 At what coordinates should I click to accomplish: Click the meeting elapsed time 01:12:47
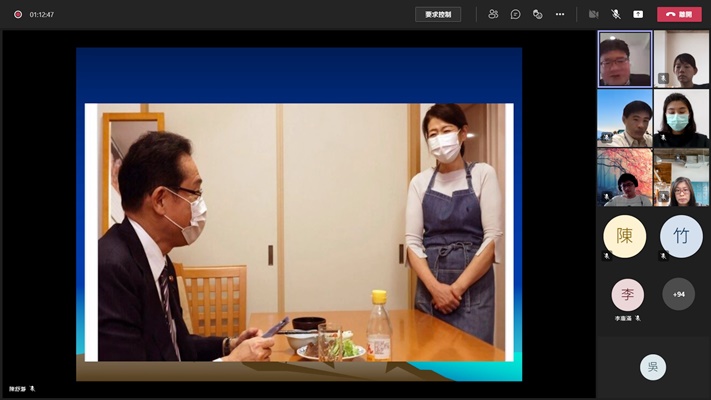point(42,14)
